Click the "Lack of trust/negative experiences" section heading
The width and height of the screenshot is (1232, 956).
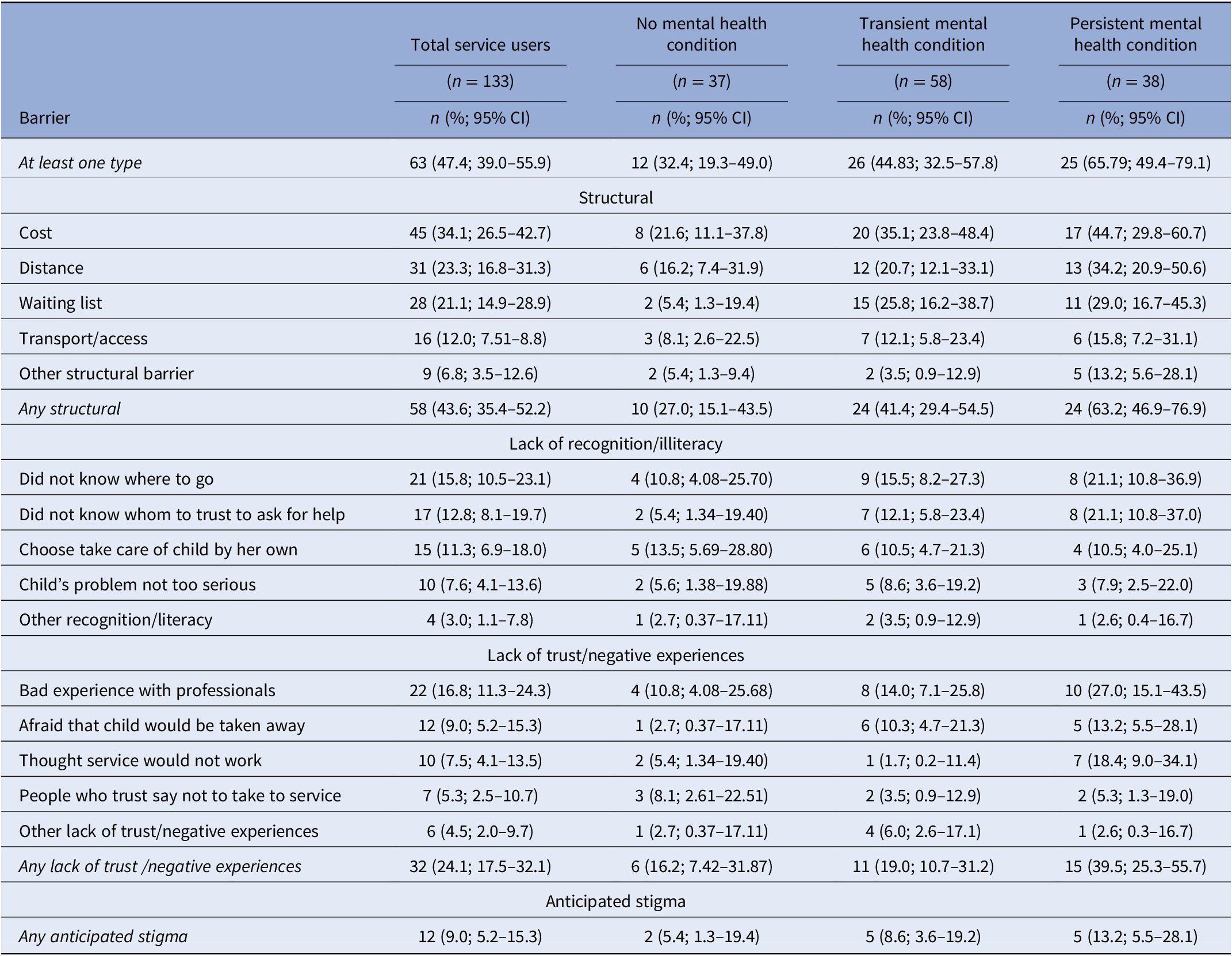coord(615,655)
